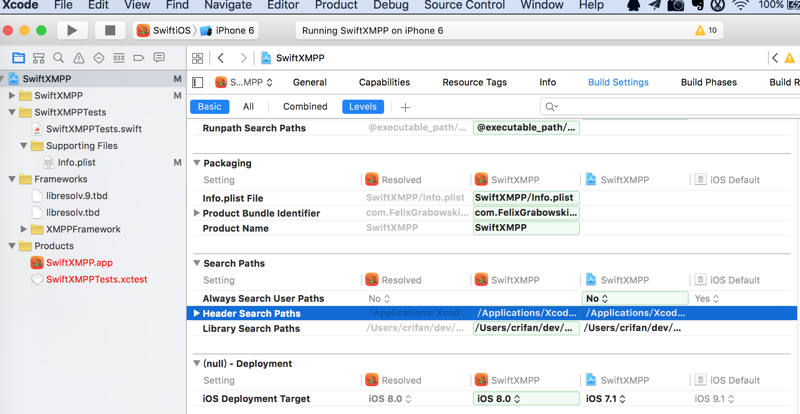Run the project with the Play button
The height and width of the screenshot is (414, 800).
(72, 30)
